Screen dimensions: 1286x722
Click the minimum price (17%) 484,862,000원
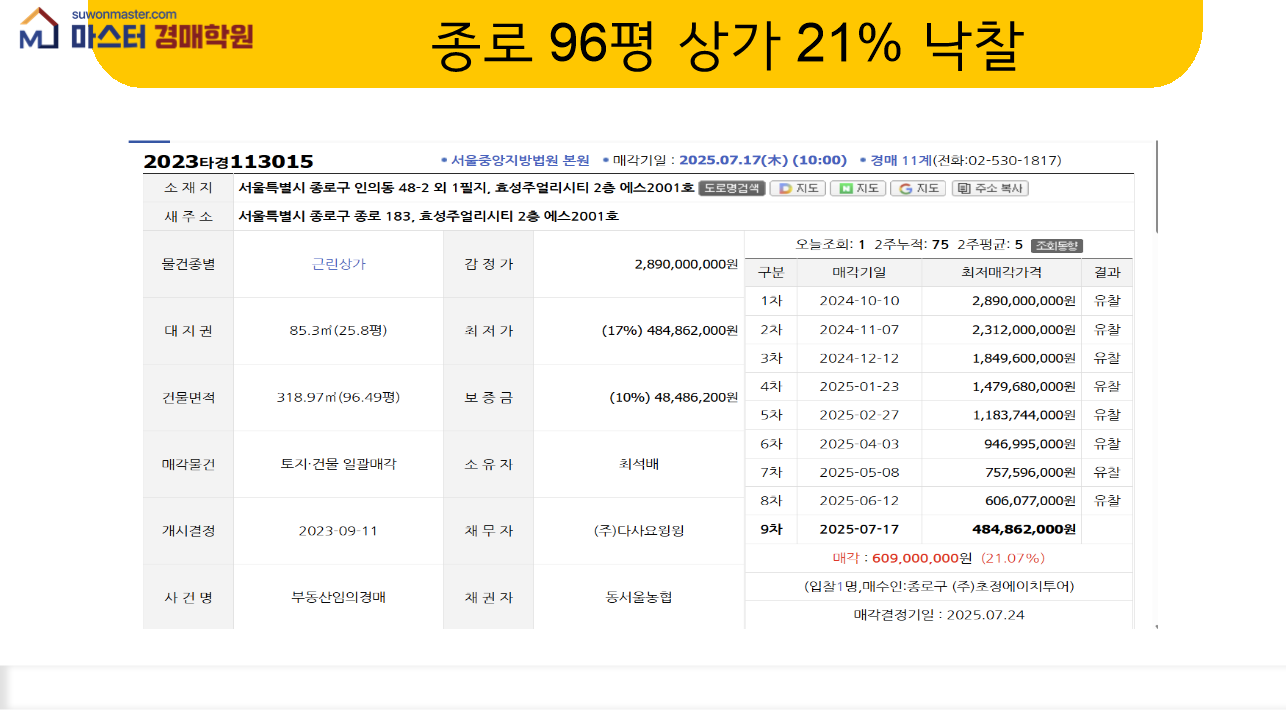click(670, 330)
